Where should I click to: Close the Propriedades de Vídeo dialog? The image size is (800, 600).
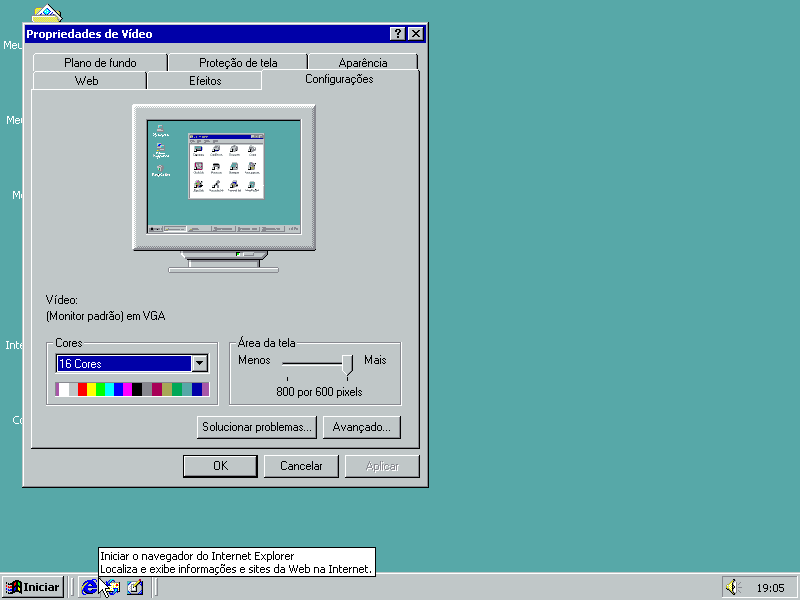pyautogui.click(x=415, y=34)
